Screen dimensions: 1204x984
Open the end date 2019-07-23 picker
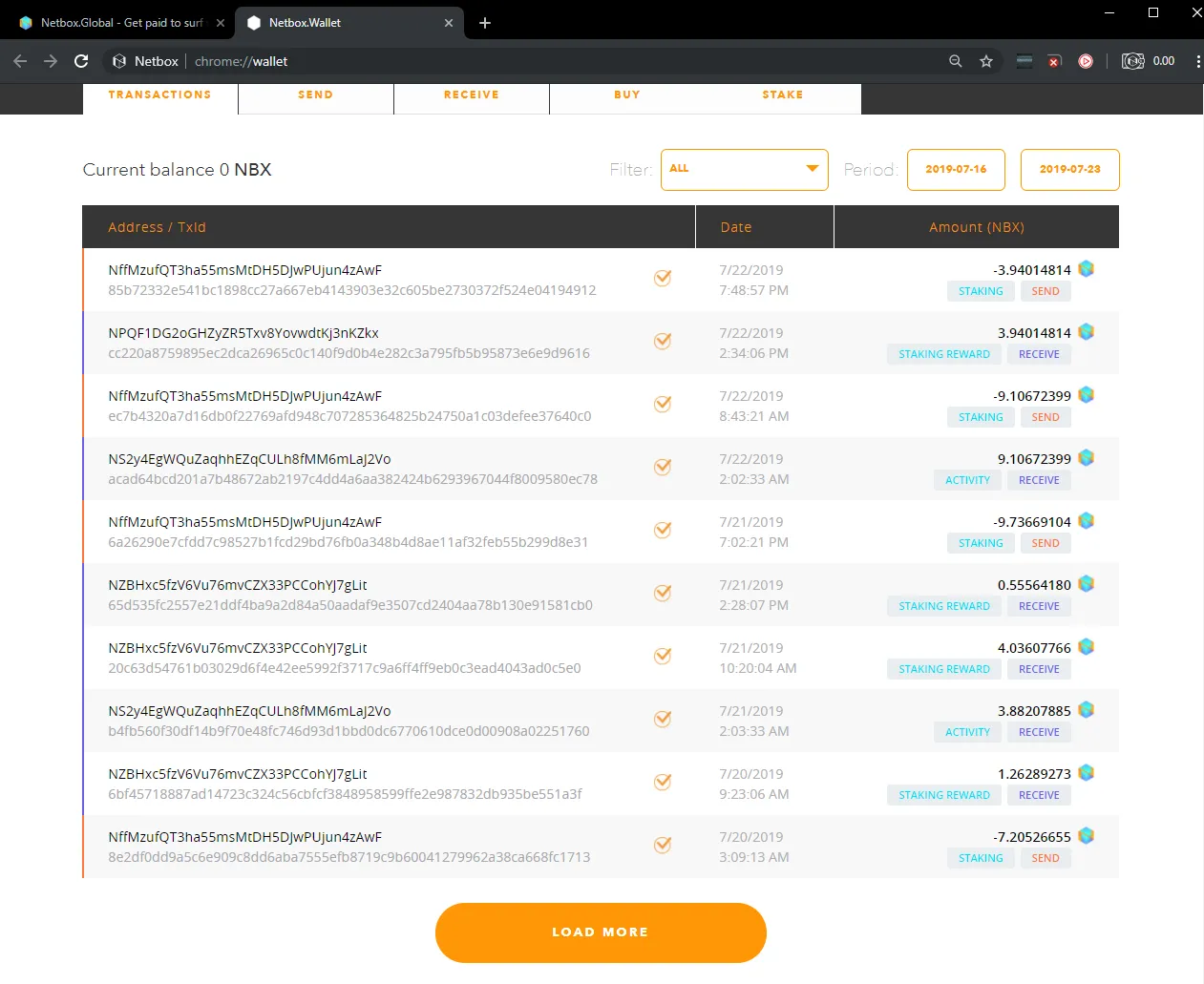(1069, 169)
